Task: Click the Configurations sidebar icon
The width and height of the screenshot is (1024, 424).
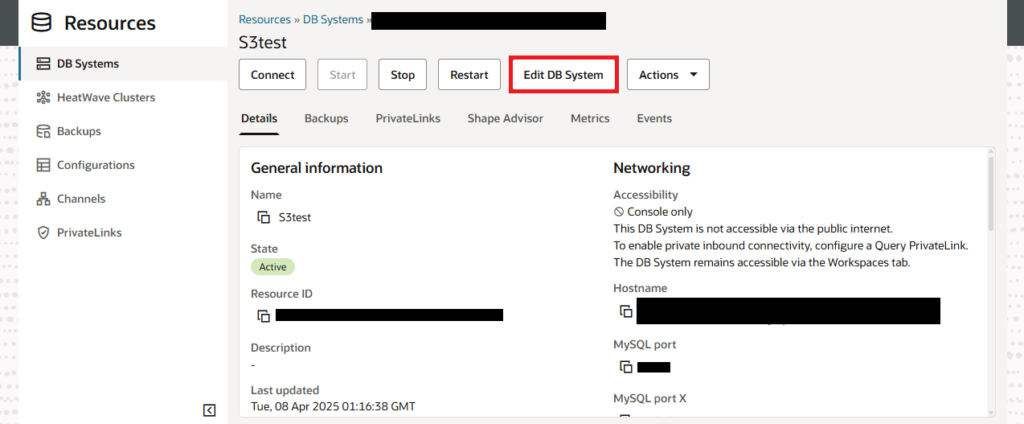Action: [43, 165]
